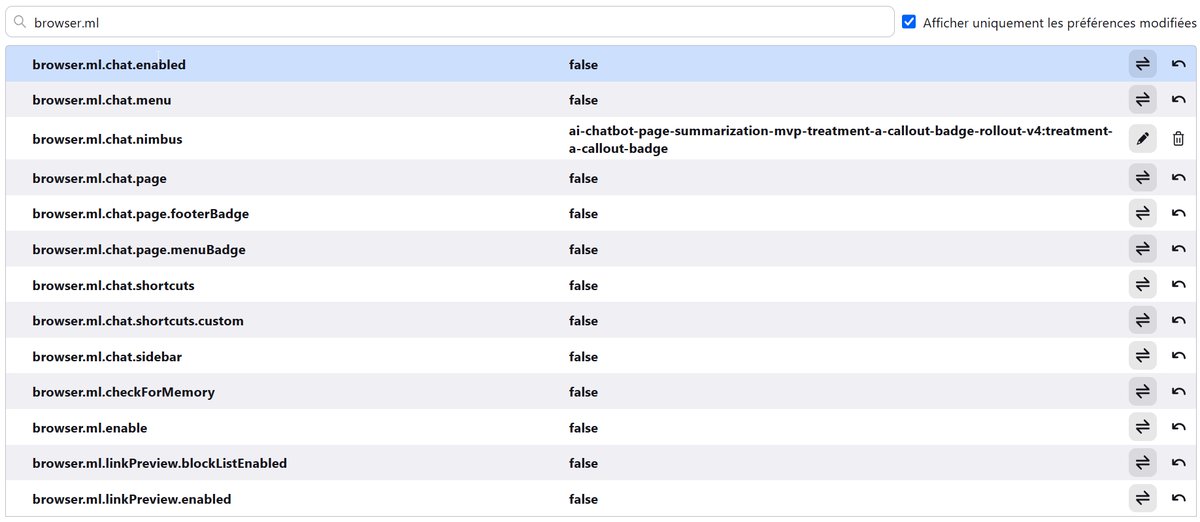Select the browser.ml.chat.page name text
This screenshot has width=1200, height=522.
click(99, 178)
